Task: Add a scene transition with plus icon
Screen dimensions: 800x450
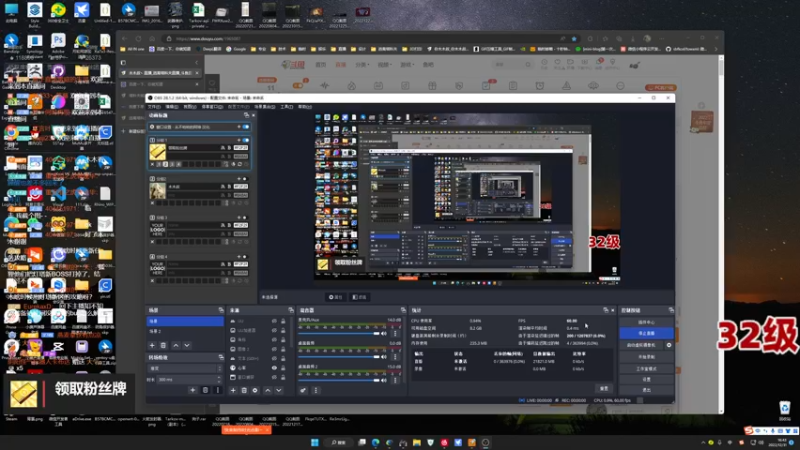Action: [x=192, y=390]
